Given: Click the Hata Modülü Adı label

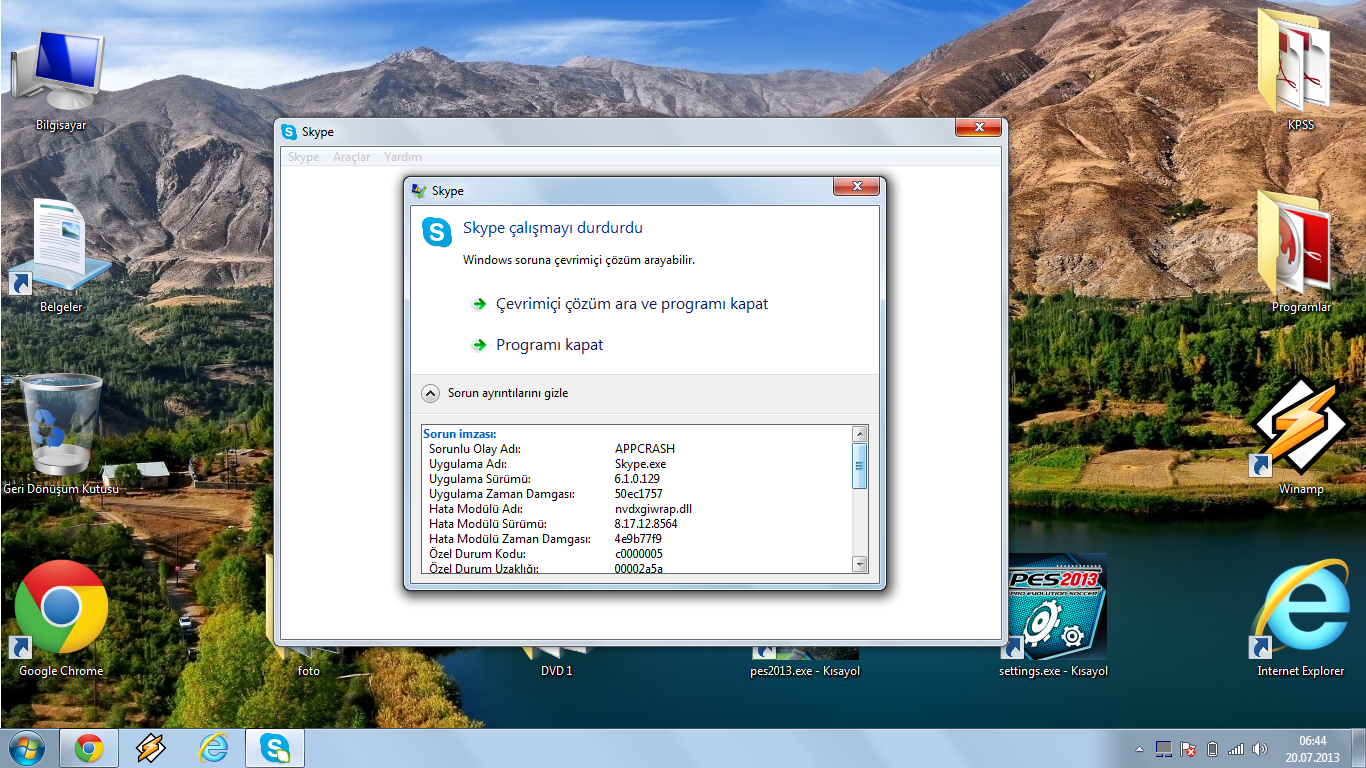Looking at the screenshot, I should [476, 509].
